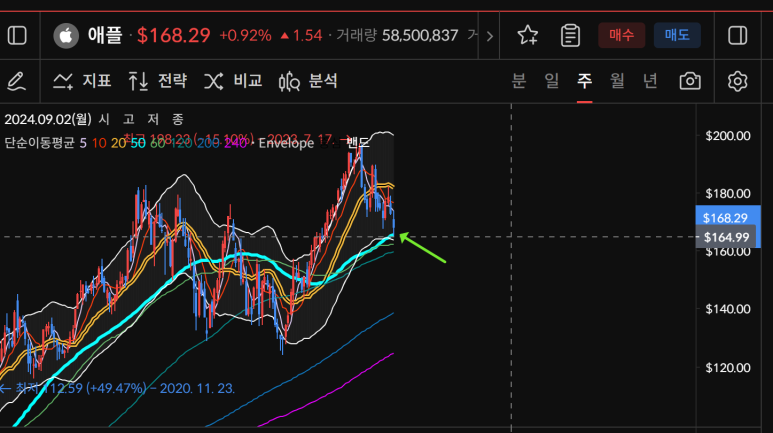Select the 10 moving average period
This screenshot has height=433, width=773.
(99, 143)
